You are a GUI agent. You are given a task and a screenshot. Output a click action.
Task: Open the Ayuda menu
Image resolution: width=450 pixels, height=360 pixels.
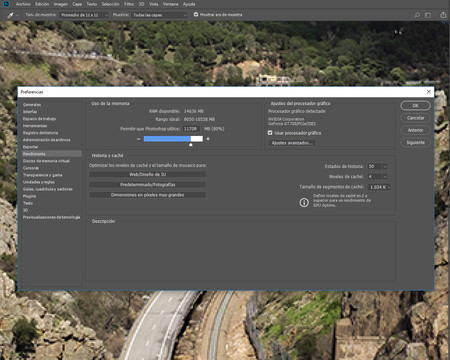189,4
